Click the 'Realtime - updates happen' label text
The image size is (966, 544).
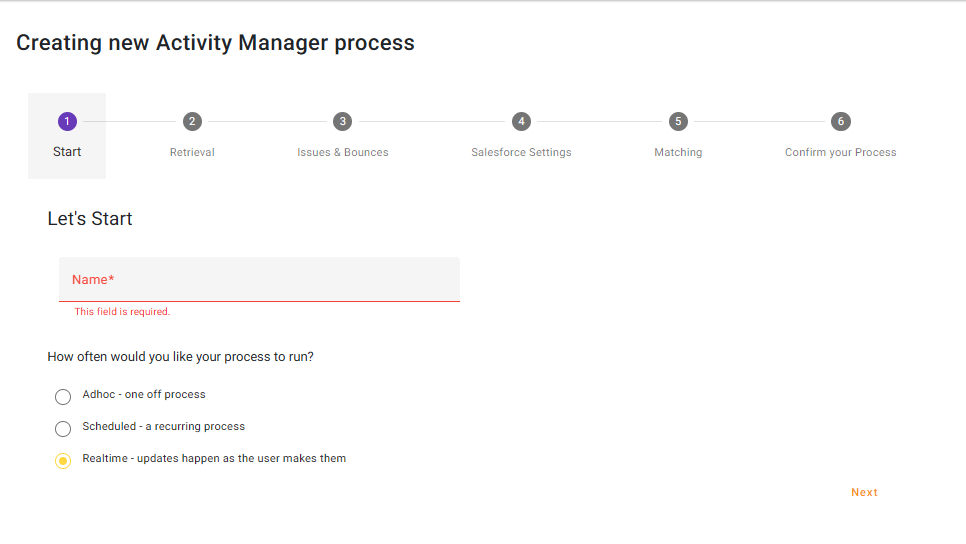[214, 458]
